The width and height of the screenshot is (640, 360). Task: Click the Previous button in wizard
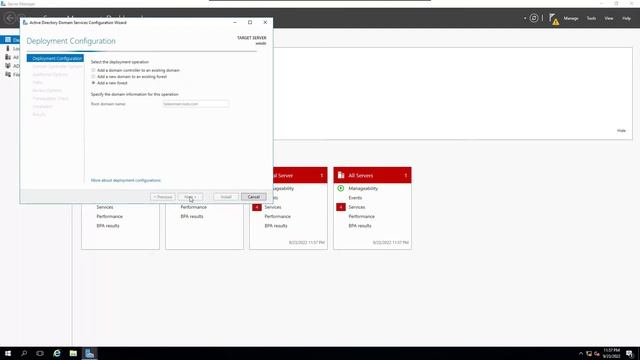click(x=163, y=197)
